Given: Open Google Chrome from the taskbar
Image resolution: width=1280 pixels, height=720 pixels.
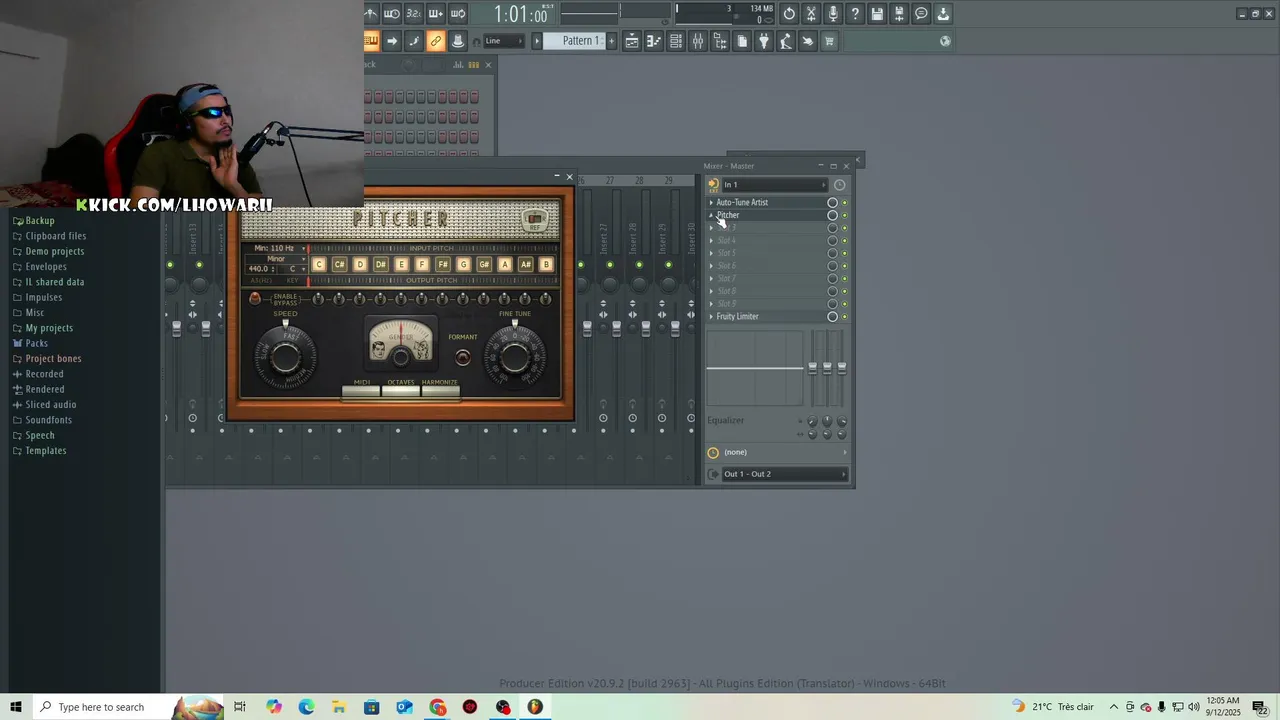Looking at the screenshot, I should [437, 707].
